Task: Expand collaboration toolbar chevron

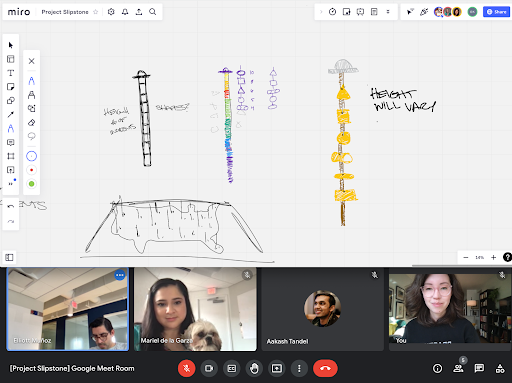Action: 321,12
